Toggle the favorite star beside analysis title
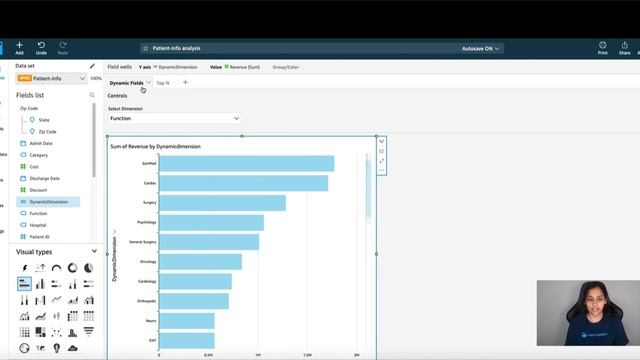The height and width of the screenshot is (360, 640). 145,48
